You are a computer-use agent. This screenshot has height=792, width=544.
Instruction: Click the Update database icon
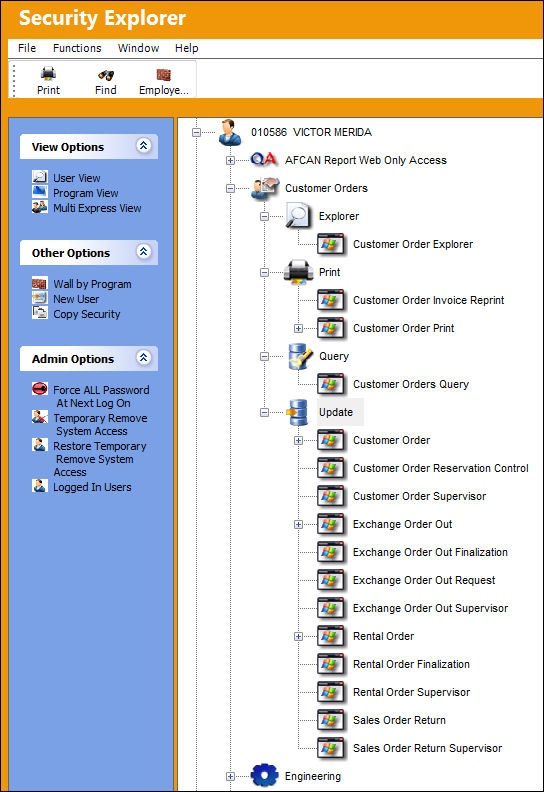[x=298, y=412]
